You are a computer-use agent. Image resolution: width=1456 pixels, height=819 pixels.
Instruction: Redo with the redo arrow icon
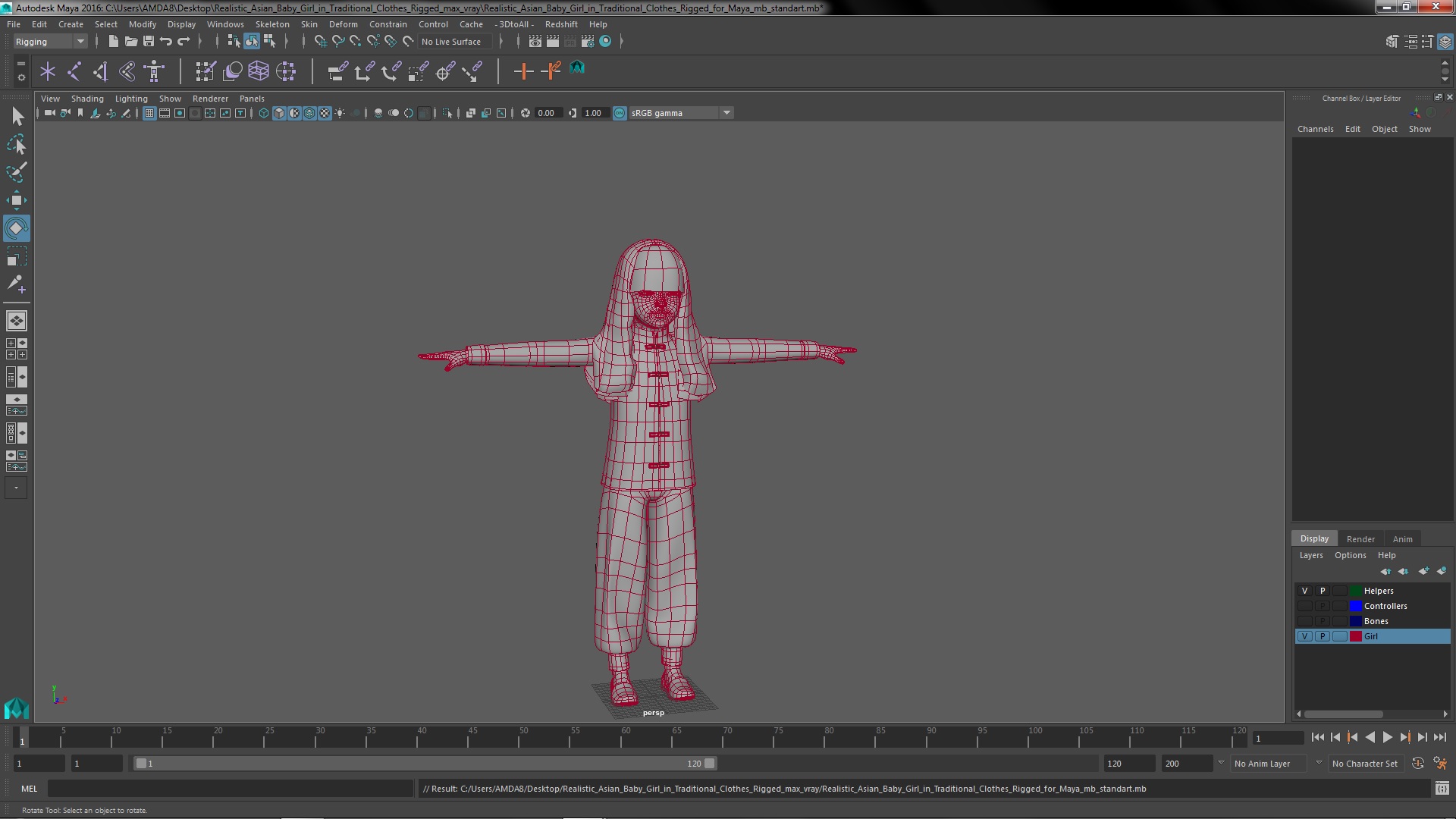[184, 41]
